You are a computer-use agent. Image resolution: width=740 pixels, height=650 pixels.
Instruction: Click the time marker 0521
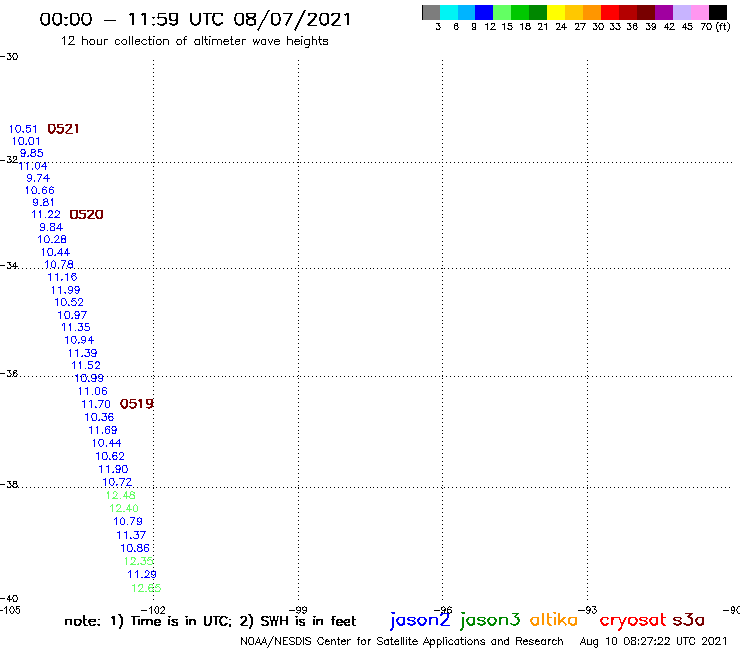63,129
